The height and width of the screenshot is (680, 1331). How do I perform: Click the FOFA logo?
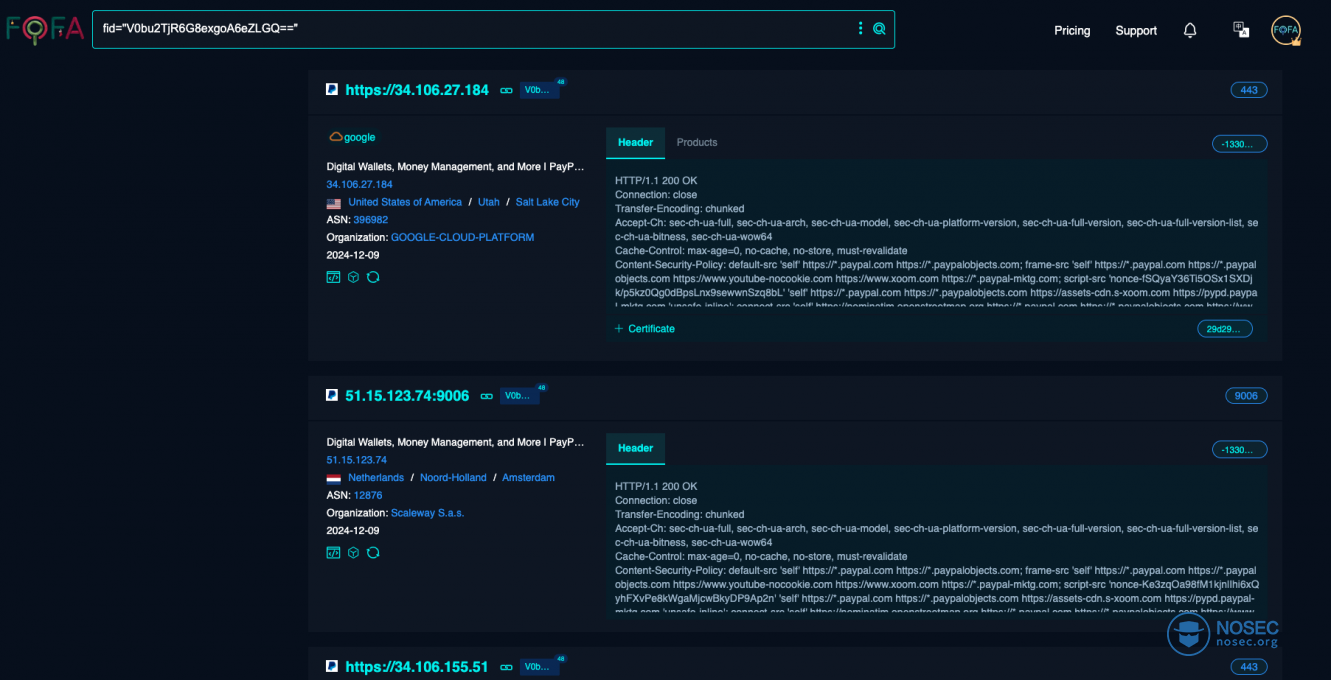pos(45,29)
